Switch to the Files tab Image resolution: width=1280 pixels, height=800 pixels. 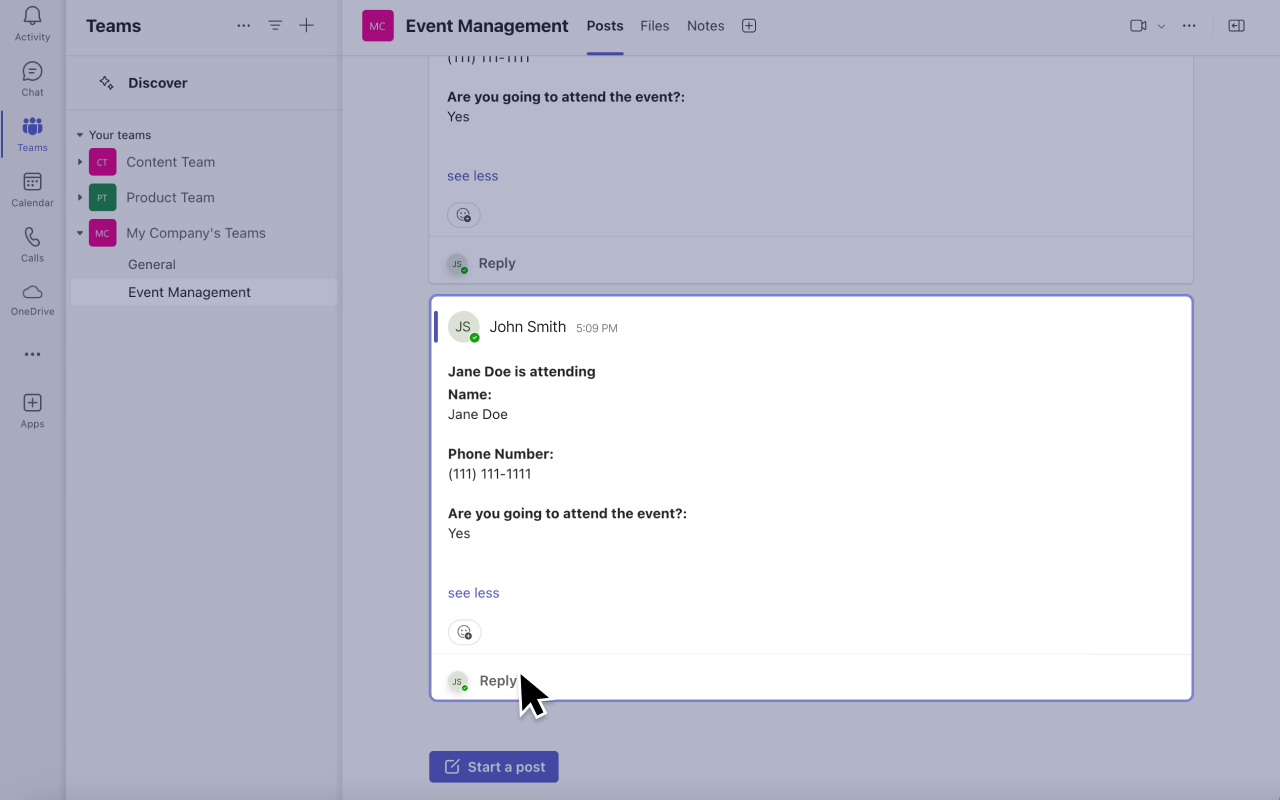click(x=655, y=25)
